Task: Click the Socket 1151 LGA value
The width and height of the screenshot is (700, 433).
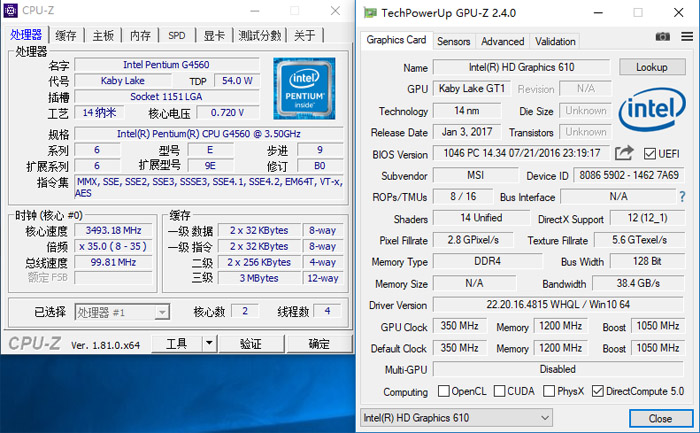Action: pos(167,96)
